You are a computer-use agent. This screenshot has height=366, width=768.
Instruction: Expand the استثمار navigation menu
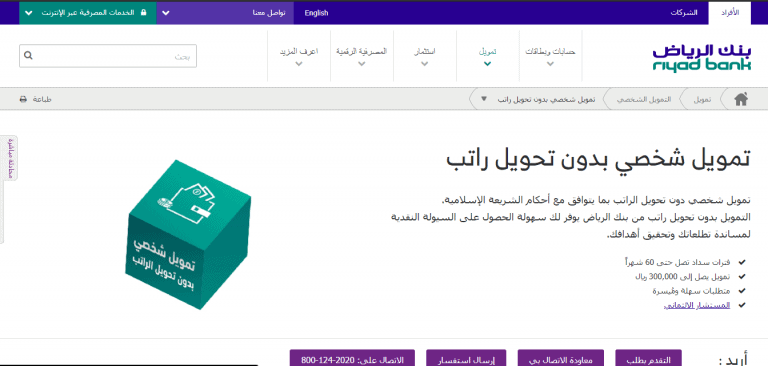click(x=425, y=56)
